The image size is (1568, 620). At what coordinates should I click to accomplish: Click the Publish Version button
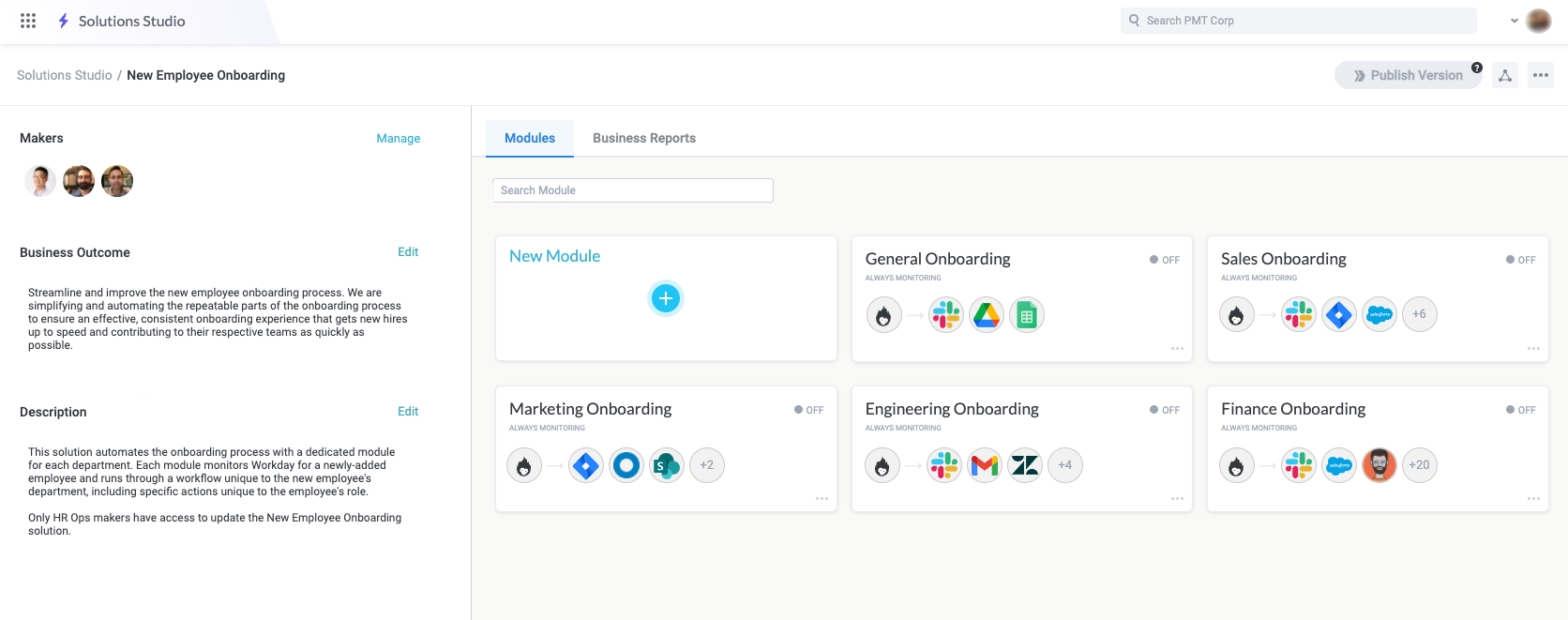(1408, 75)
